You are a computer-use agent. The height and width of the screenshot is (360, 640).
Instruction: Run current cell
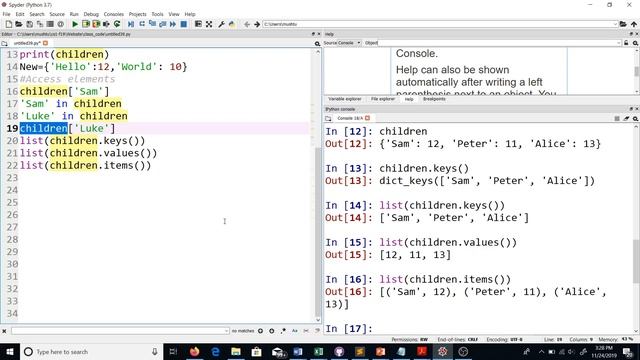(x=86, y=24)
